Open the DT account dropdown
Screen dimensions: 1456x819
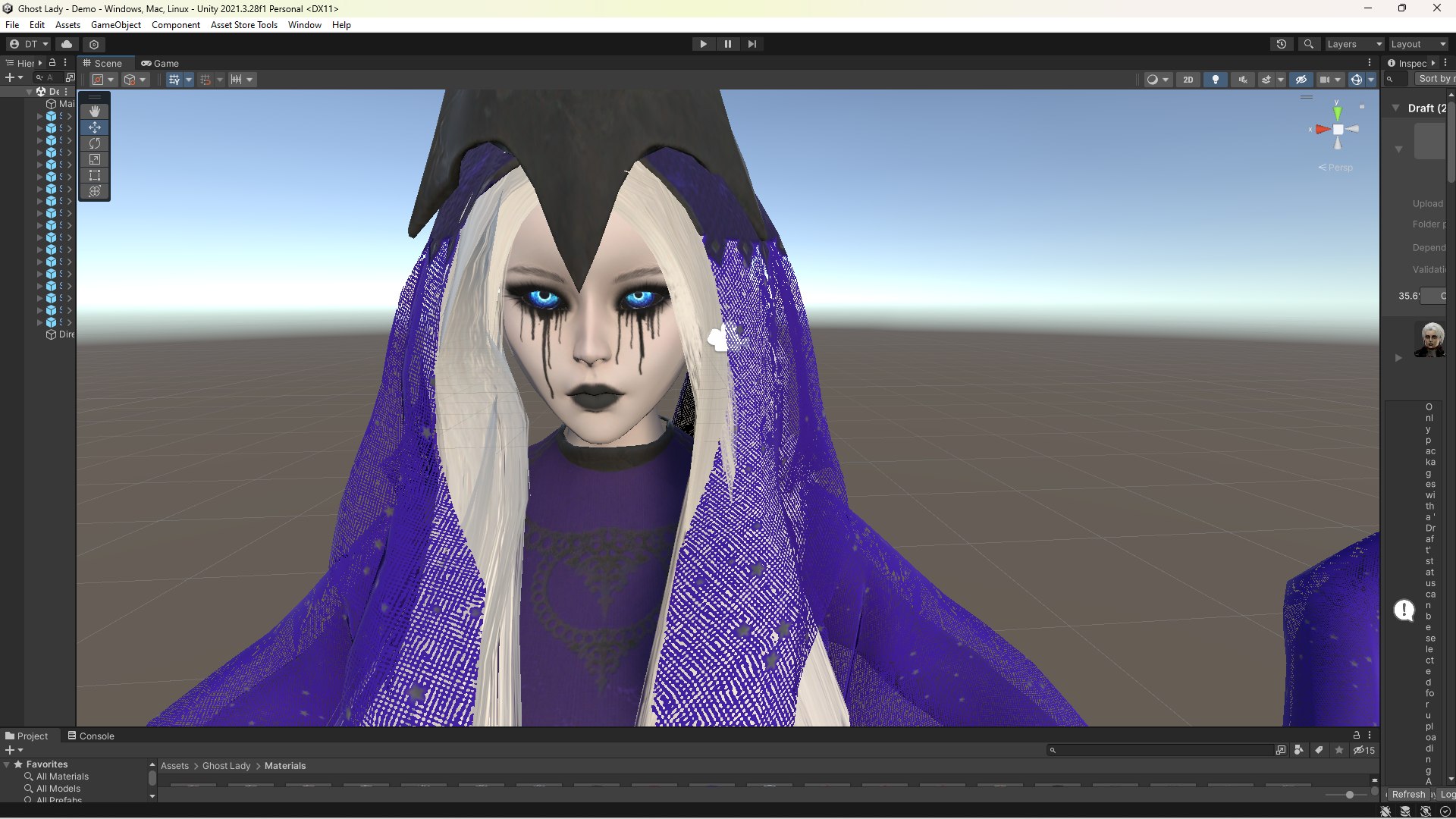pos(29,44)
